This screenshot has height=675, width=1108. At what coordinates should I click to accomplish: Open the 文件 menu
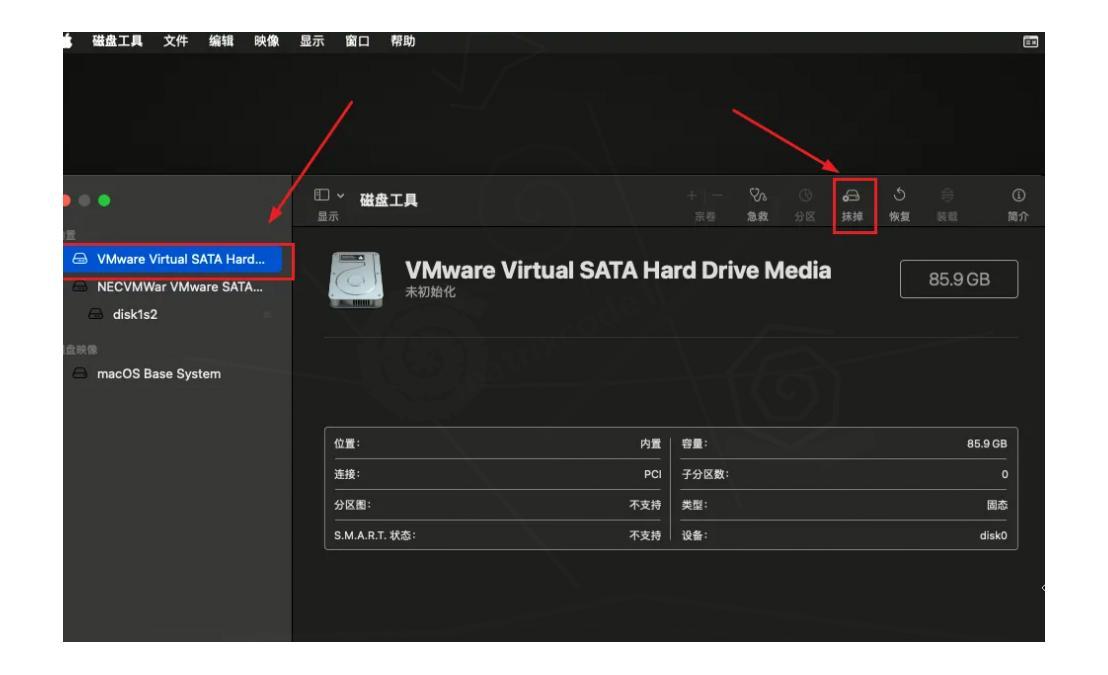point(175,41)
